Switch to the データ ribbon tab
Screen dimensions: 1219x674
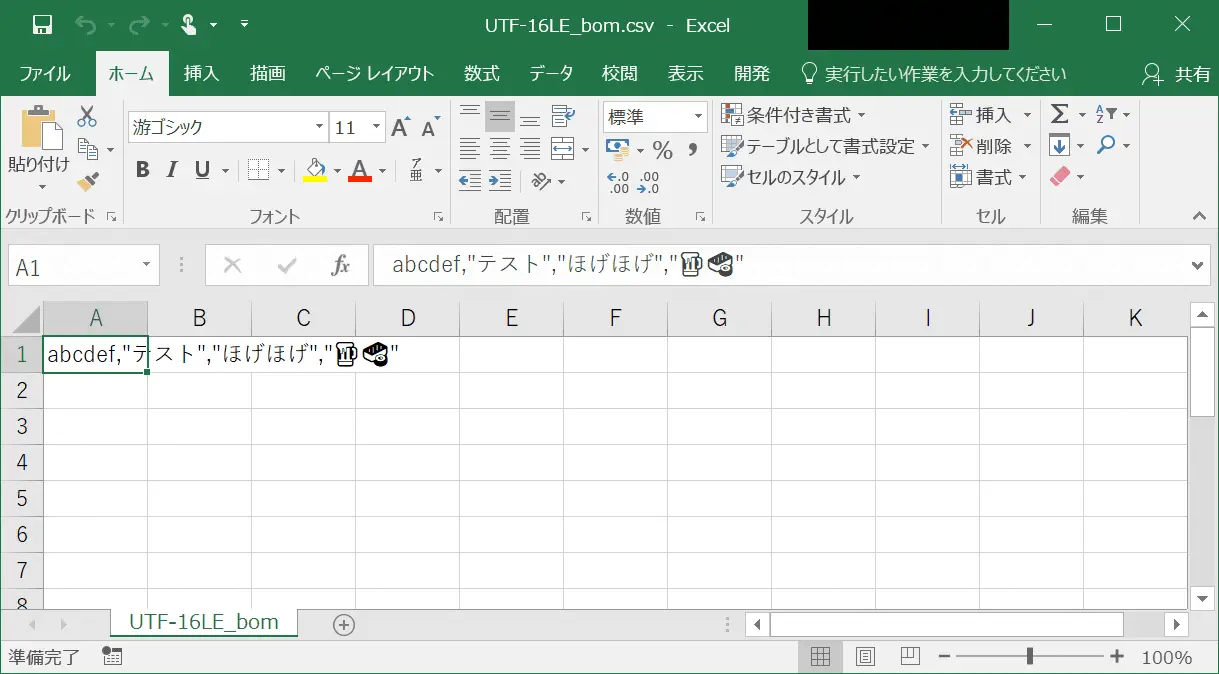[551, 74]
